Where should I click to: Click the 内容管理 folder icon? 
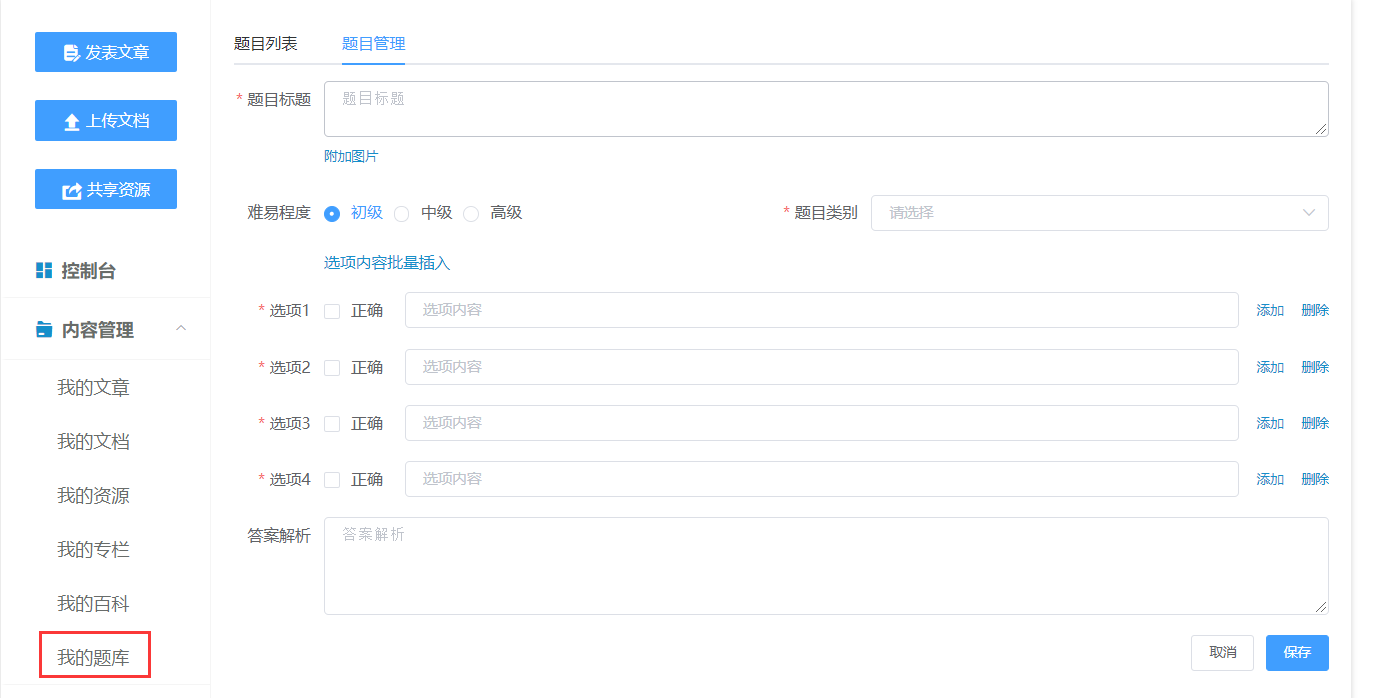pos(44,330)
